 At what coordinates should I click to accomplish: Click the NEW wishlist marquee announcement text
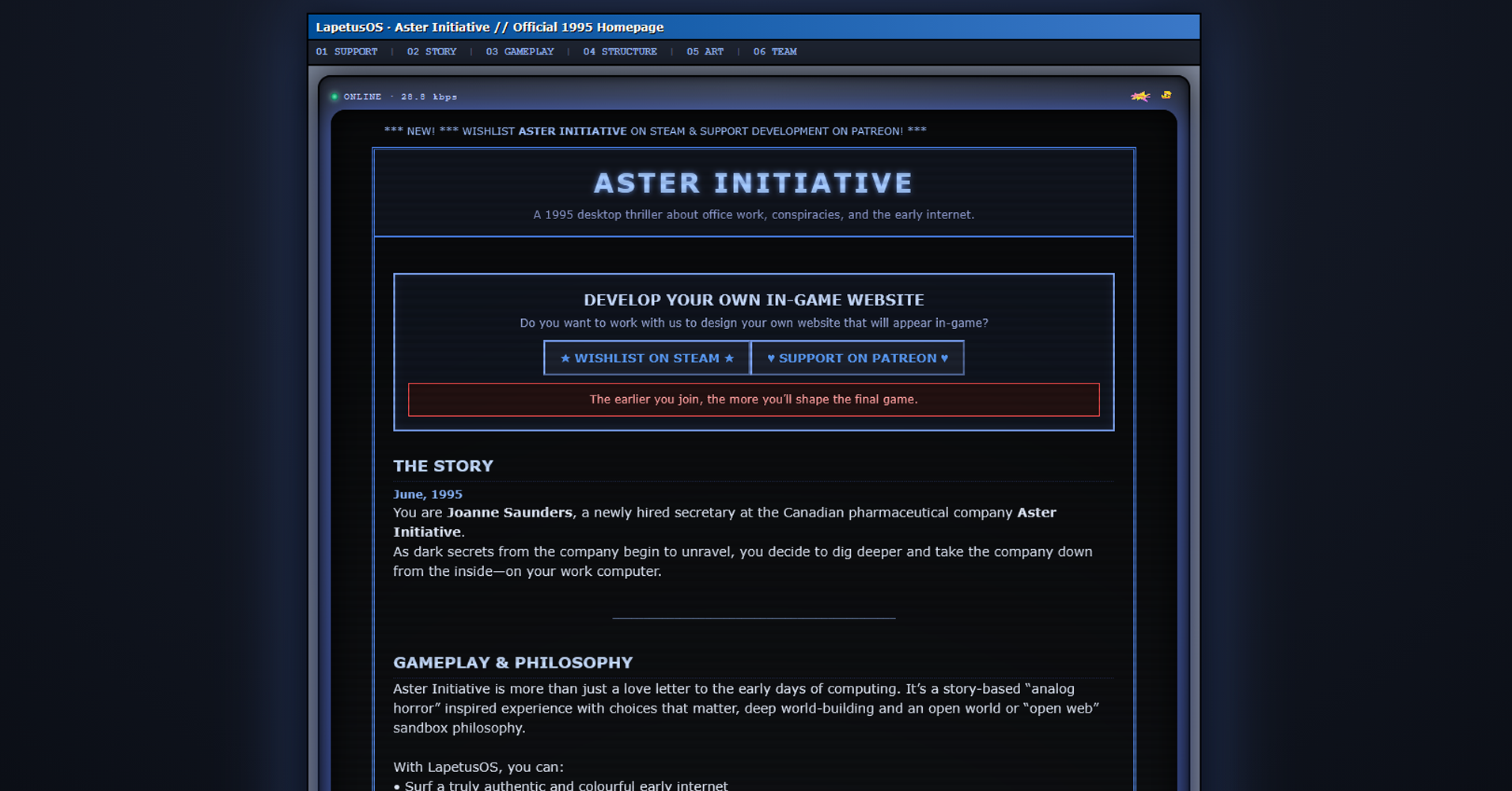pyautogui.click(x=655, y=131)
